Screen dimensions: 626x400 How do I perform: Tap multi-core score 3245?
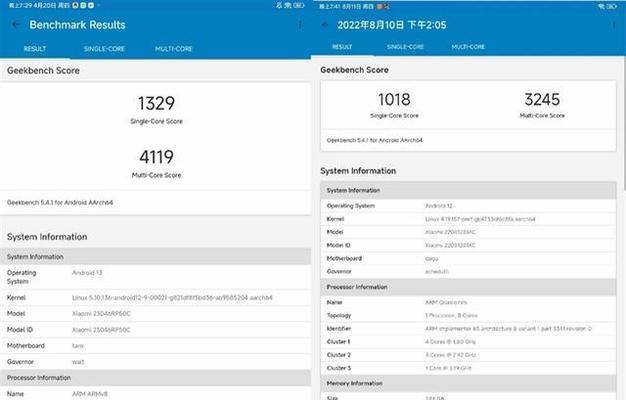[542, 99]
